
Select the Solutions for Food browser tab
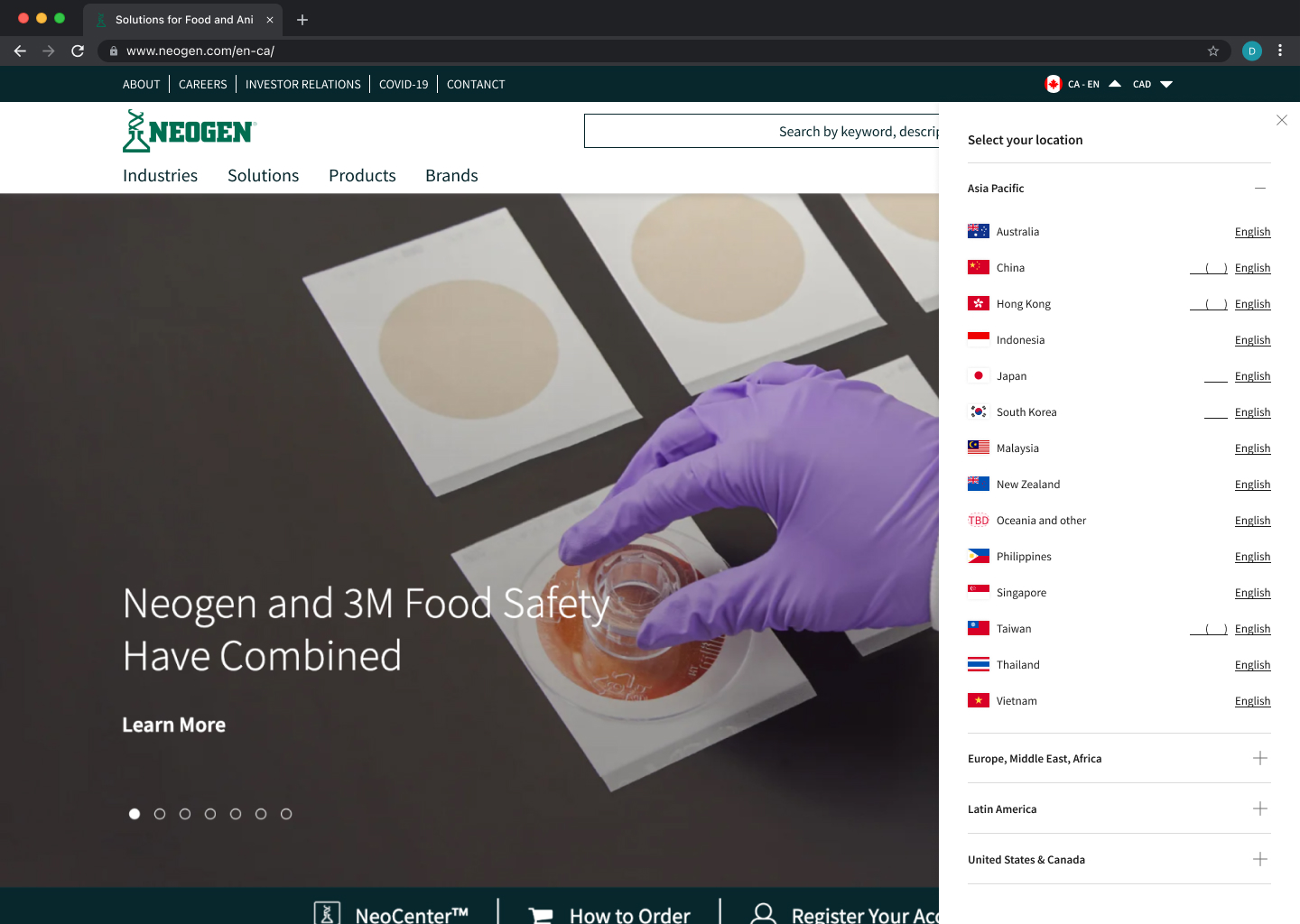pos(183,20)
